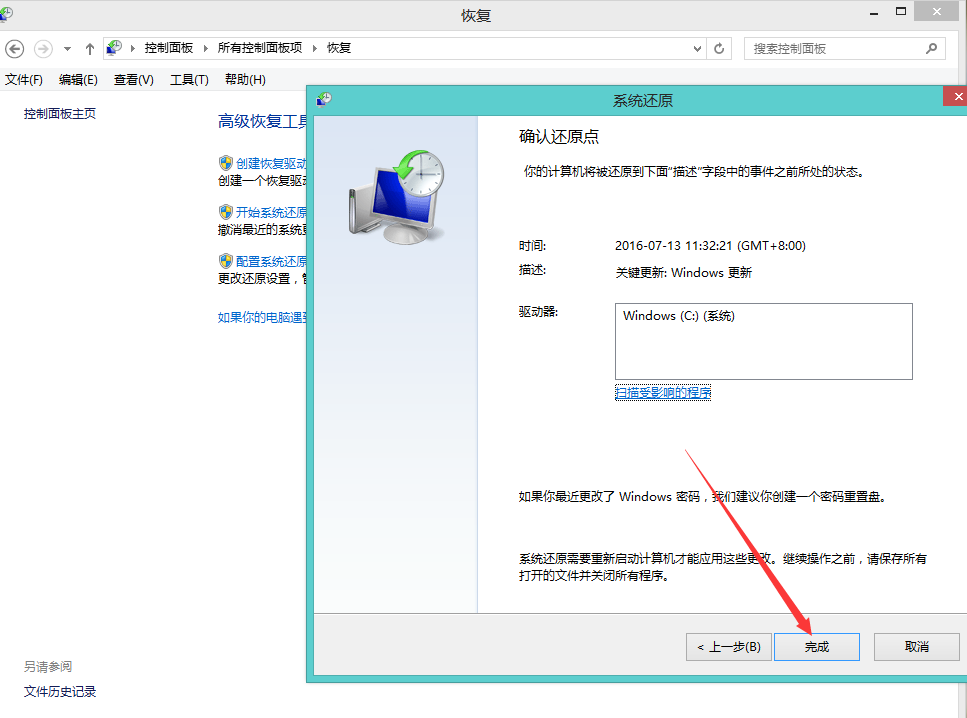This screenshot has width=967, height=718.
Task: Click the Recovery icon in the address bar
Action: (114, 47)
